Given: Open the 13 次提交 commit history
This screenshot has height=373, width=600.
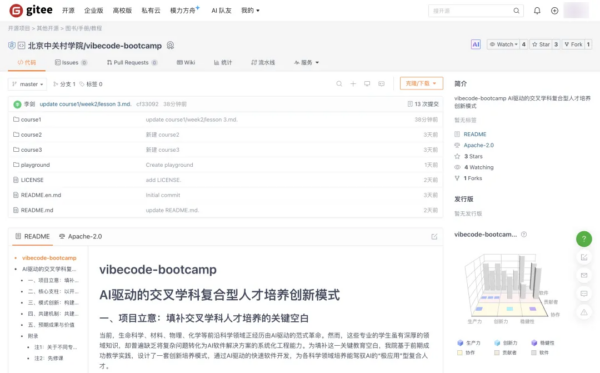Looking at the screenshot, I should (x=423, y=104).
